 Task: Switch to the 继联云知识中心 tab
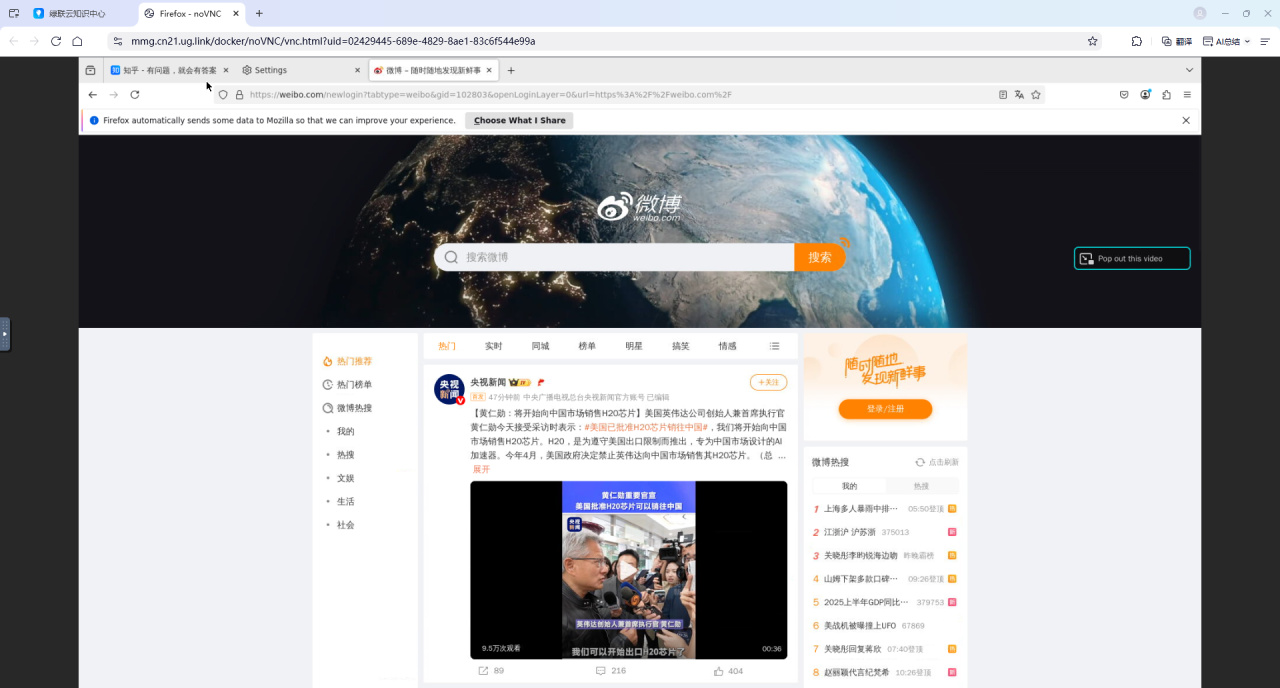[x=81, y=13]
